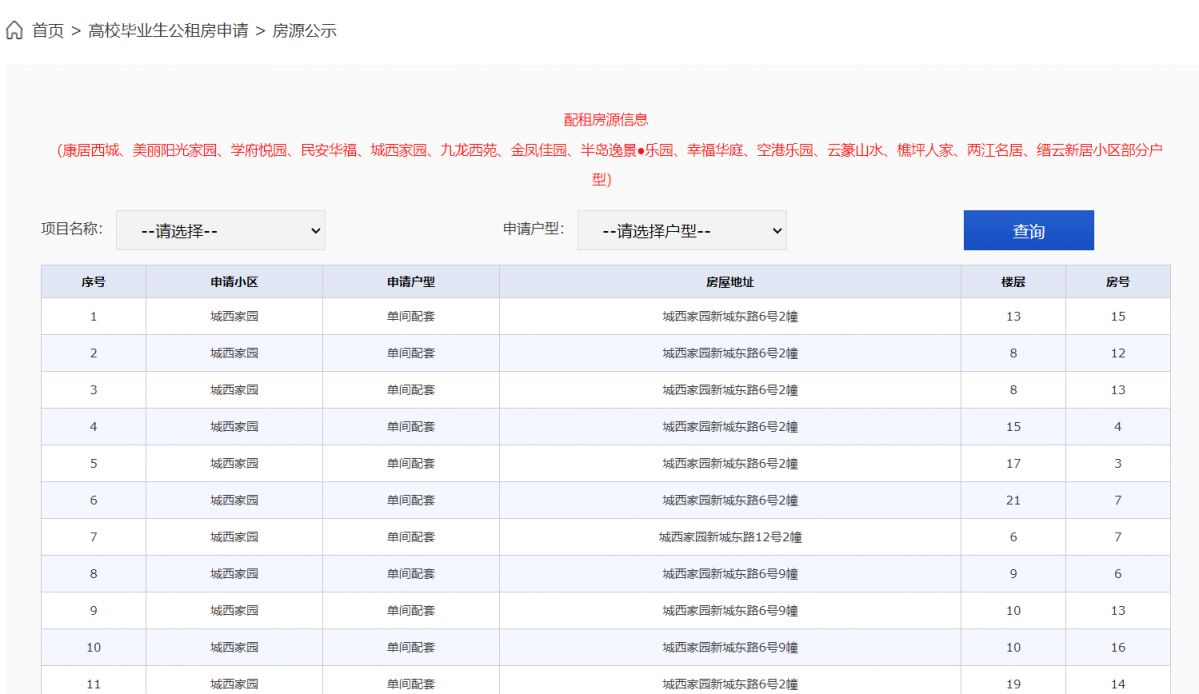Click room number 16 in row 10
1199x694 pixels.
(1118, 647)
